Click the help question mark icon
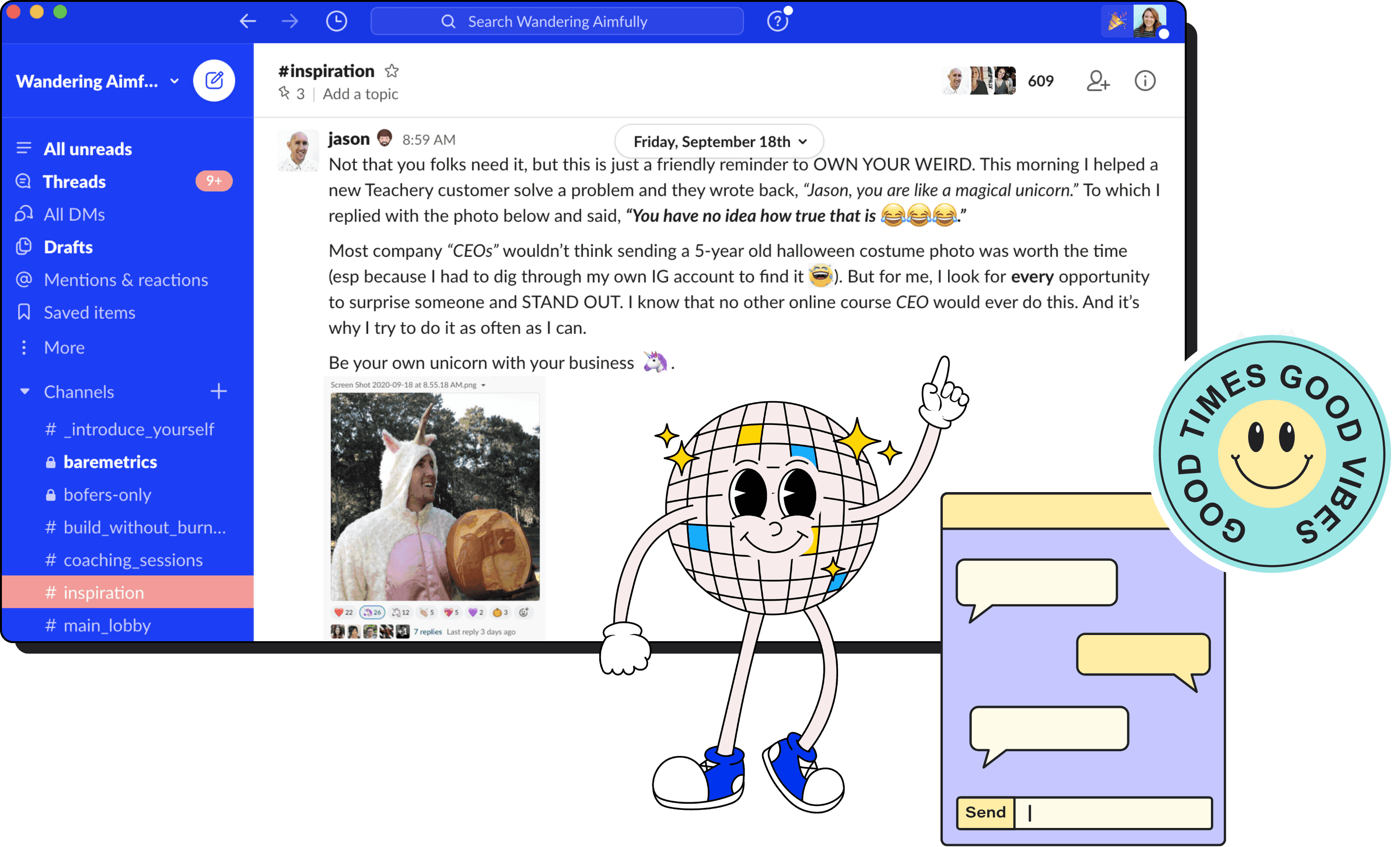Viewport: 1400px width, 847px height. tap(777, 21)
